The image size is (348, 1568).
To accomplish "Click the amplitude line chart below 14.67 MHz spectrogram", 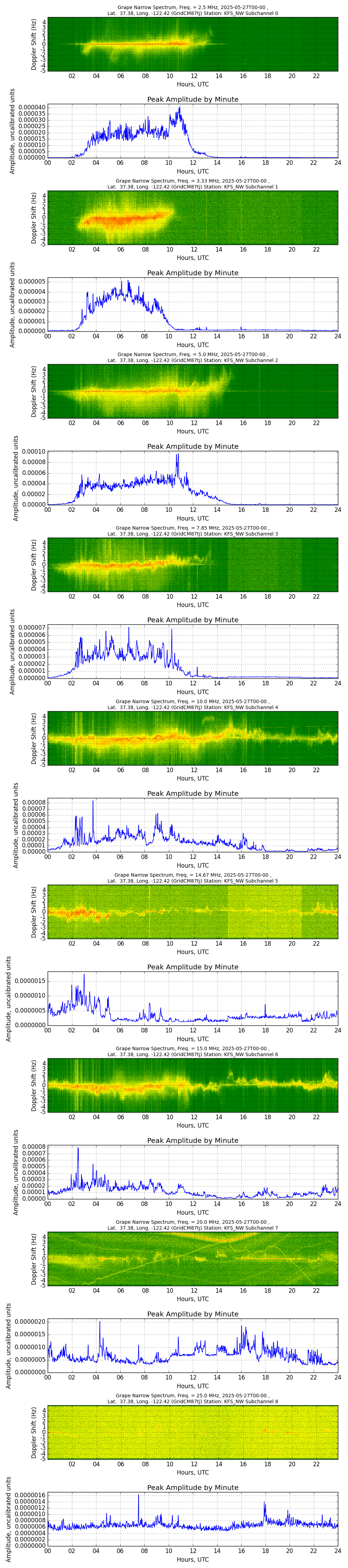I will coord(193,998).
